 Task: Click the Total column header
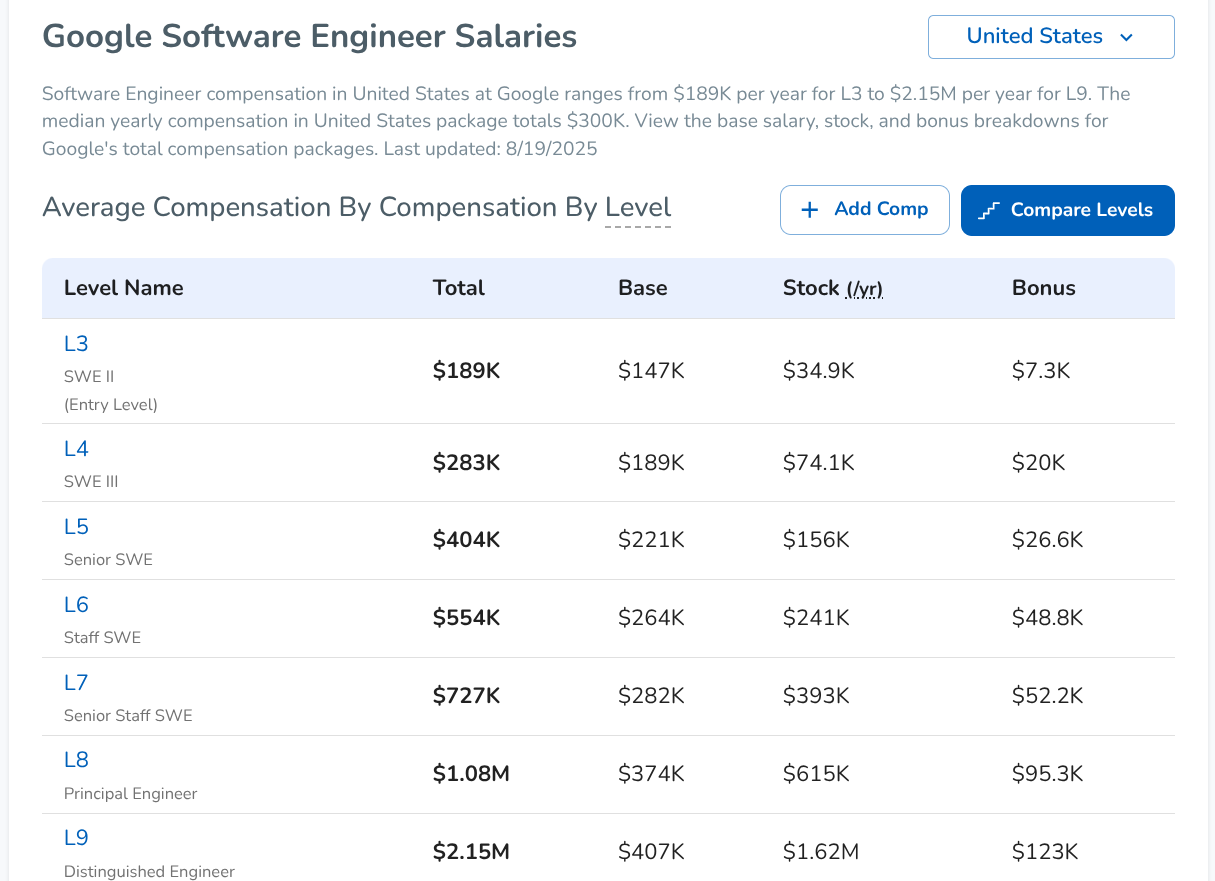(x=459, y=288)
